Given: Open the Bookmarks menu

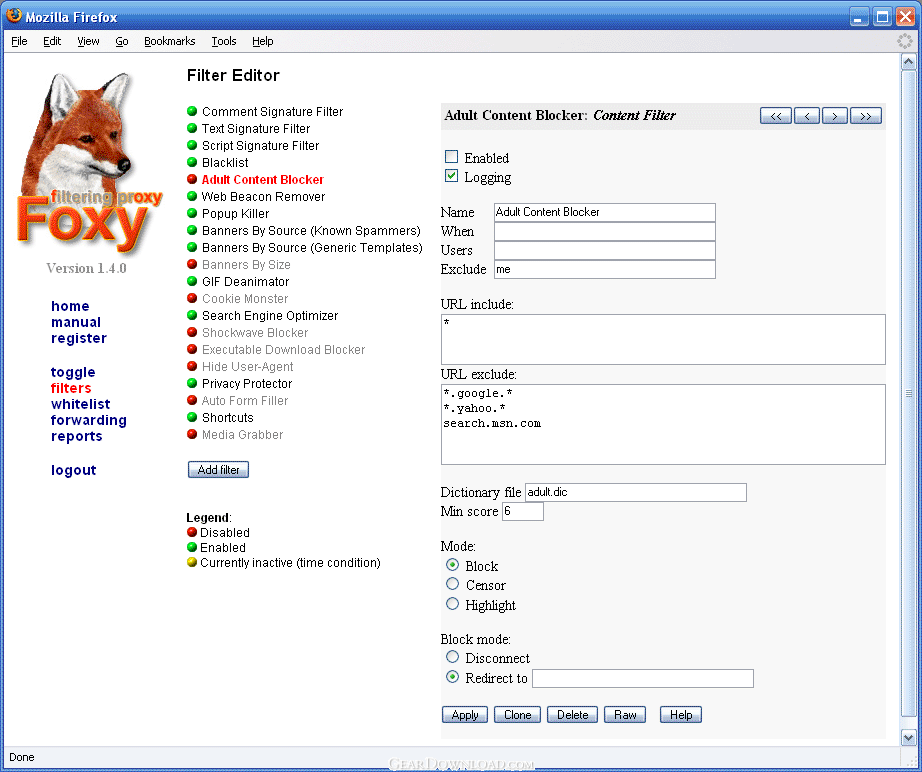Looking at the screenshot, I should (x=169, y=41).
